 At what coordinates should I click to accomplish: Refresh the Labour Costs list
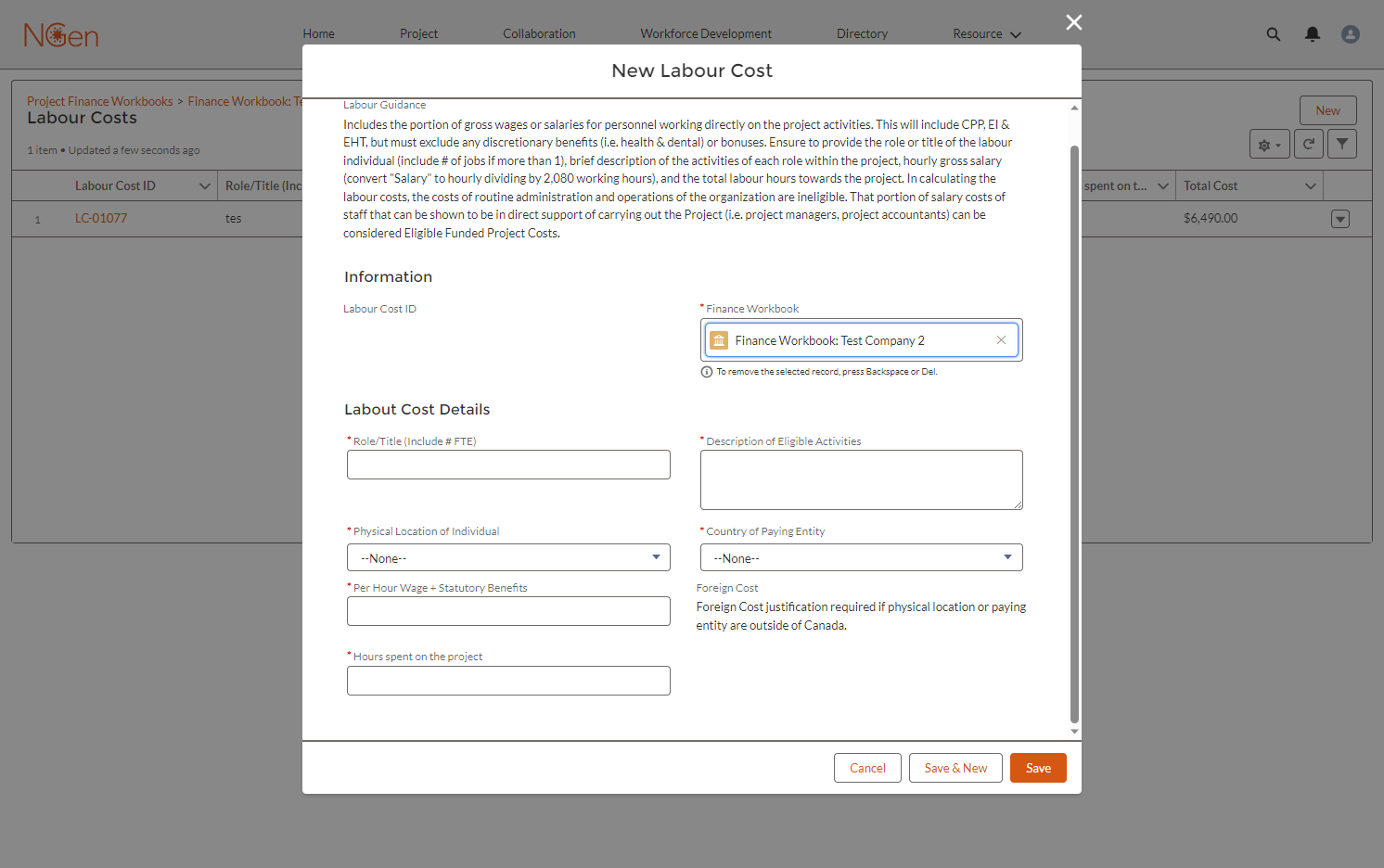pos(1309,144)
